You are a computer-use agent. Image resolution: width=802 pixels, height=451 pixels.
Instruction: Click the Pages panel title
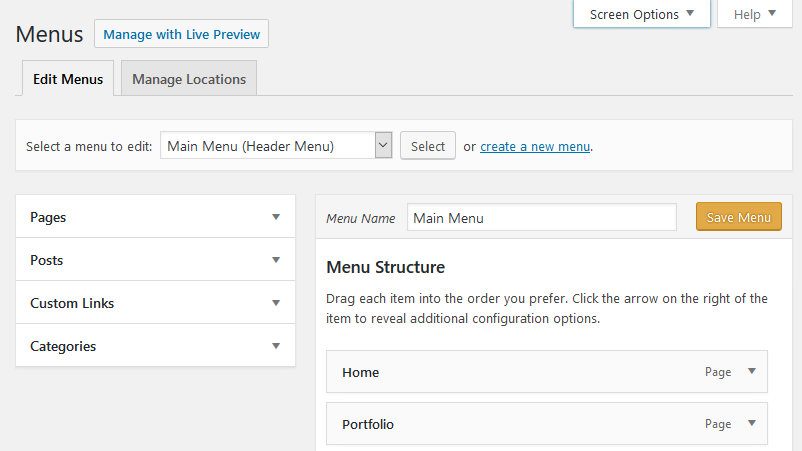click(x=48, y=217)
